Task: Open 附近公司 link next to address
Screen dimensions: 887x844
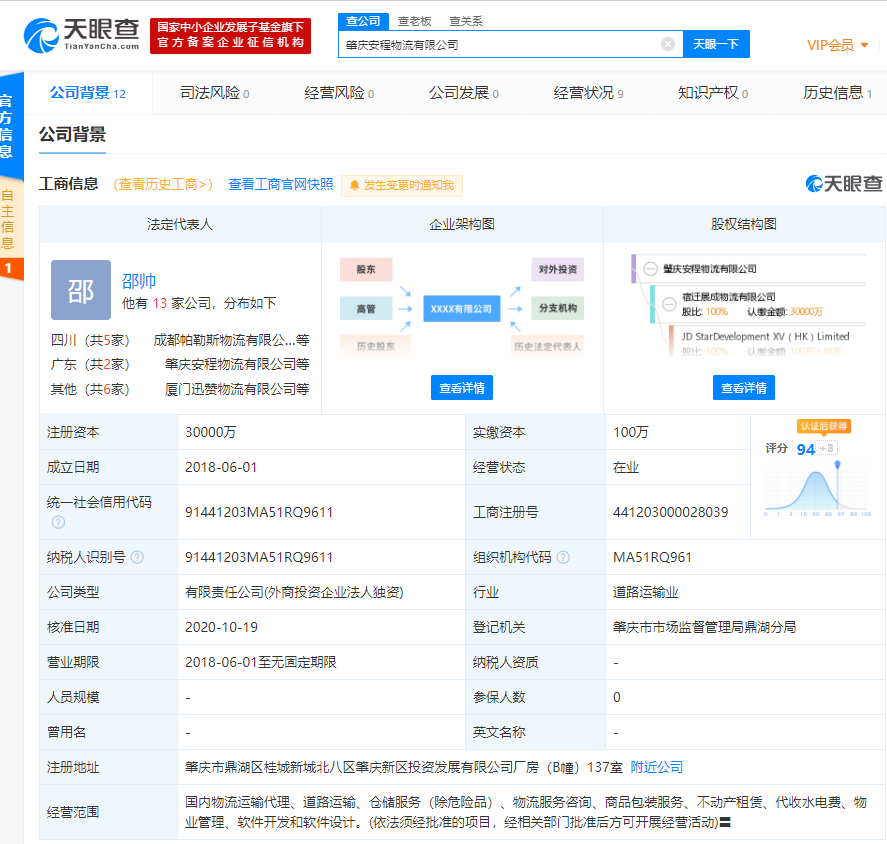Action: 656,768
